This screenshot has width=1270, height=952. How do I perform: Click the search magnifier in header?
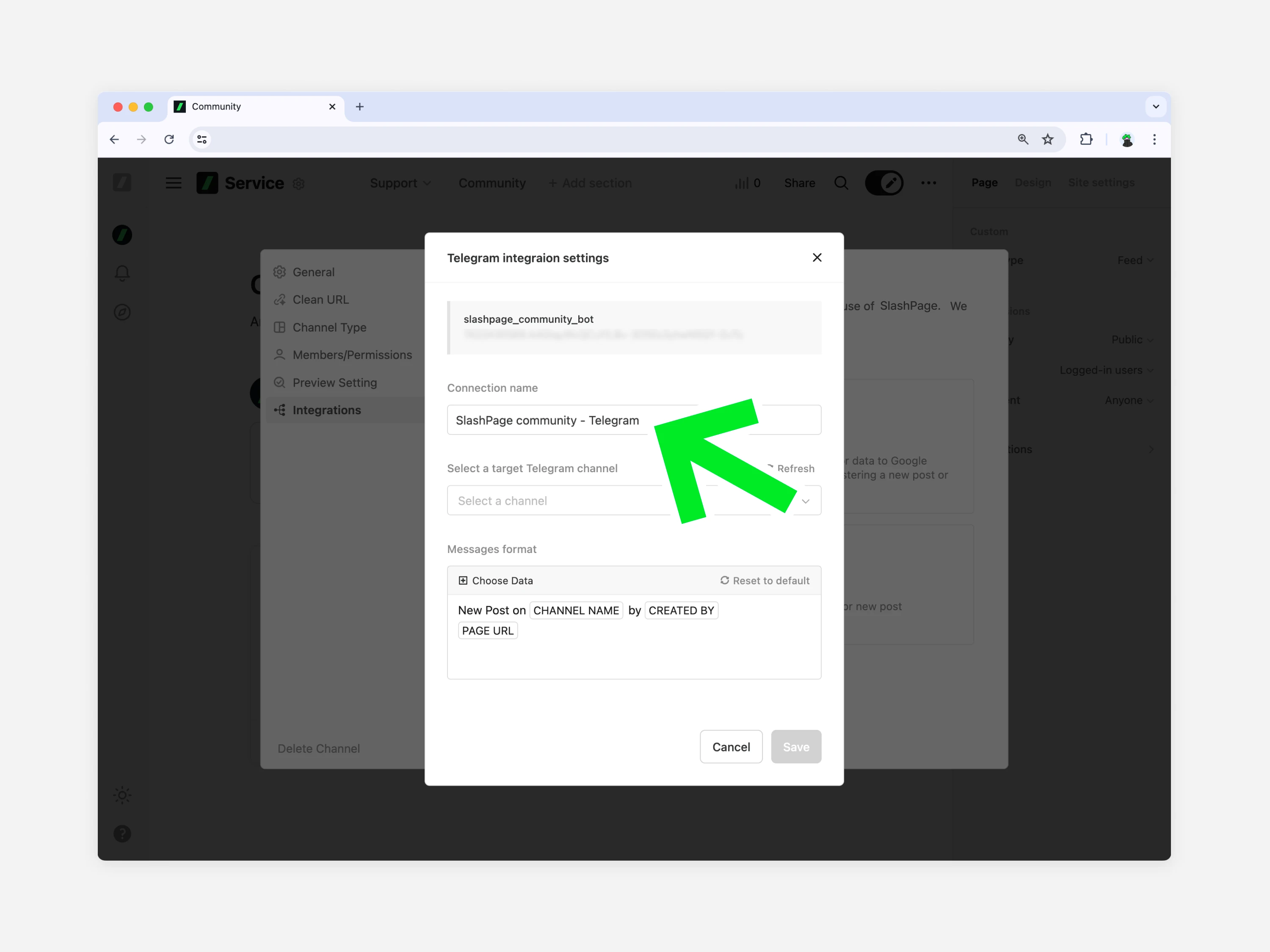point(841,183)
